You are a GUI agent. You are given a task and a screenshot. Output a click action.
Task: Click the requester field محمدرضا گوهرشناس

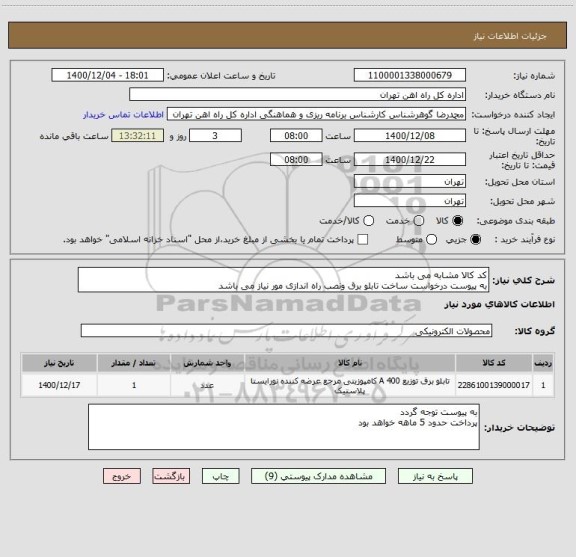pyautogui.click(x=316, y=114)
